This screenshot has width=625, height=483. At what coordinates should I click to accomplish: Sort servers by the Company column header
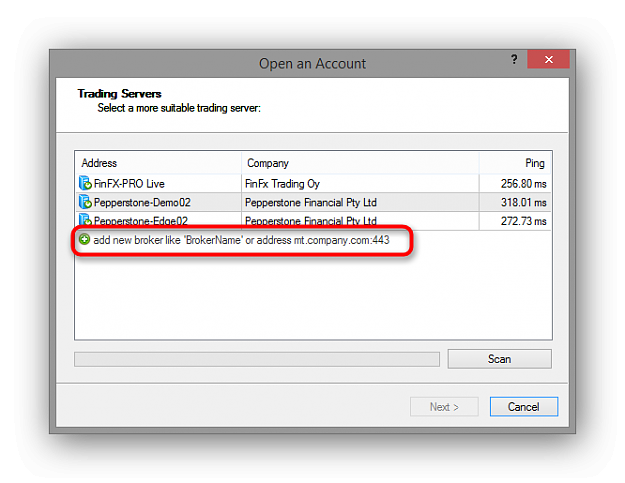click(x=360, y=163)
